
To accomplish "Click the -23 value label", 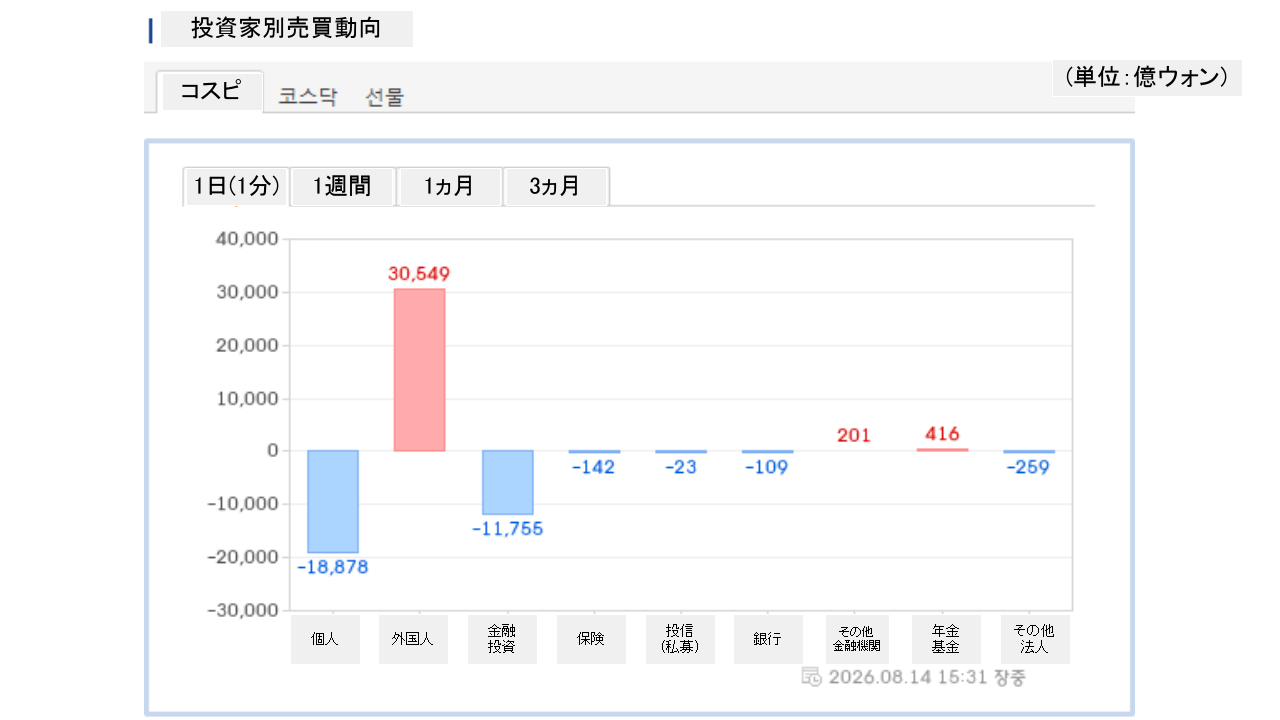I will [680, 467].
